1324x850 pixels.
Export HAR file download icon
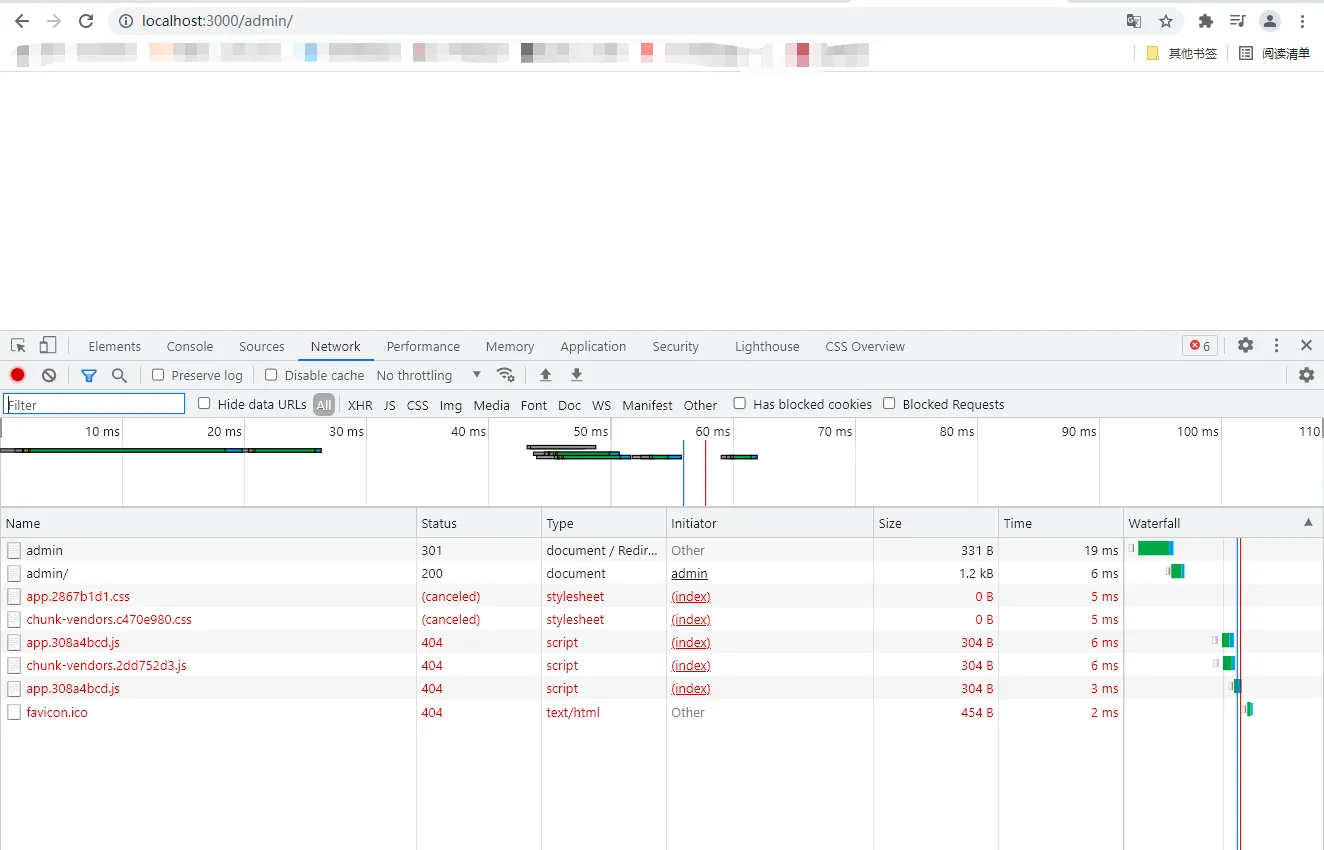click(x=576, y=375)
